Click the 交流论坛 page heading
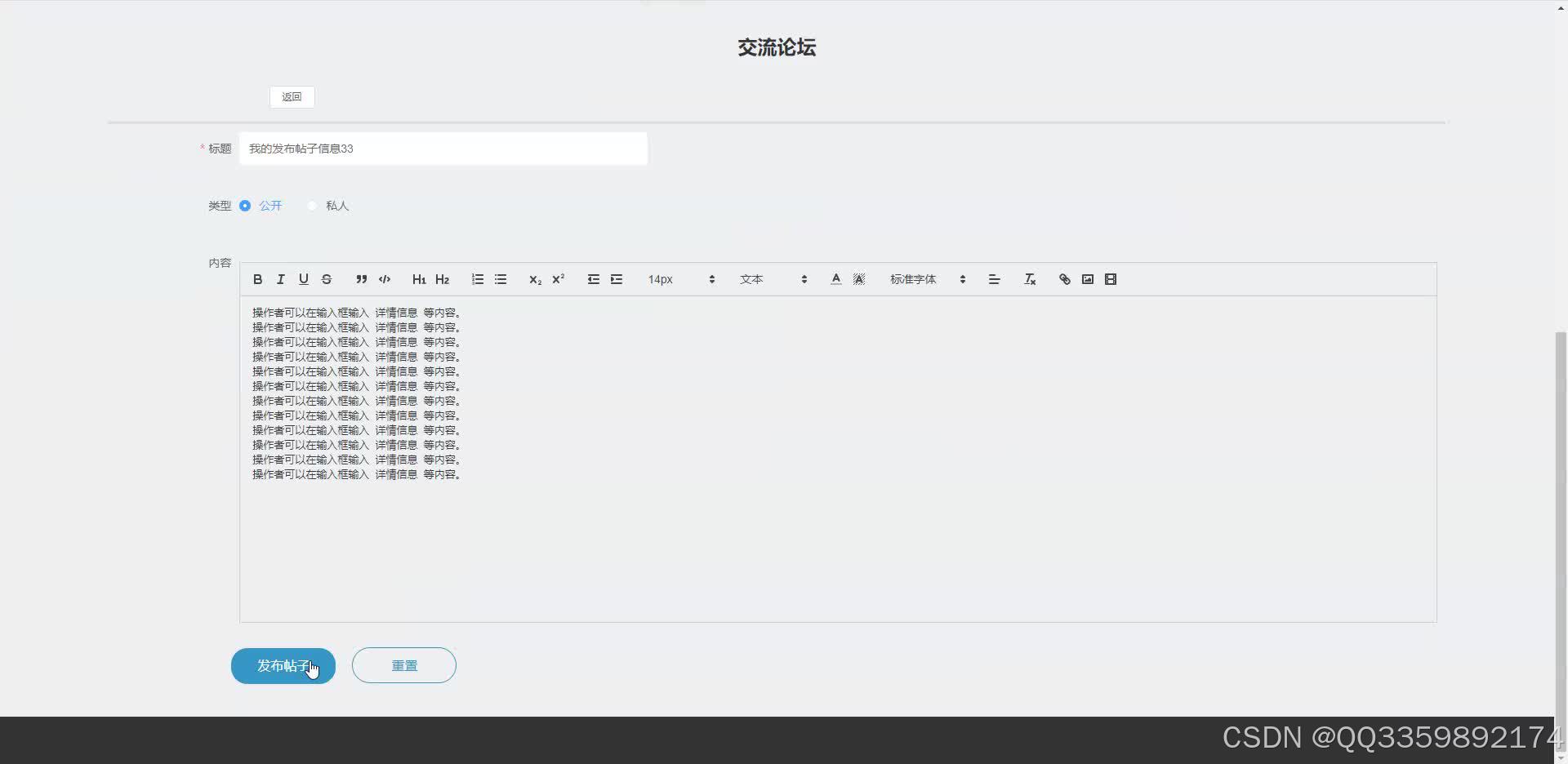Image resolution: width=1568 pixels, height=764 pixels. click(777, 47)
